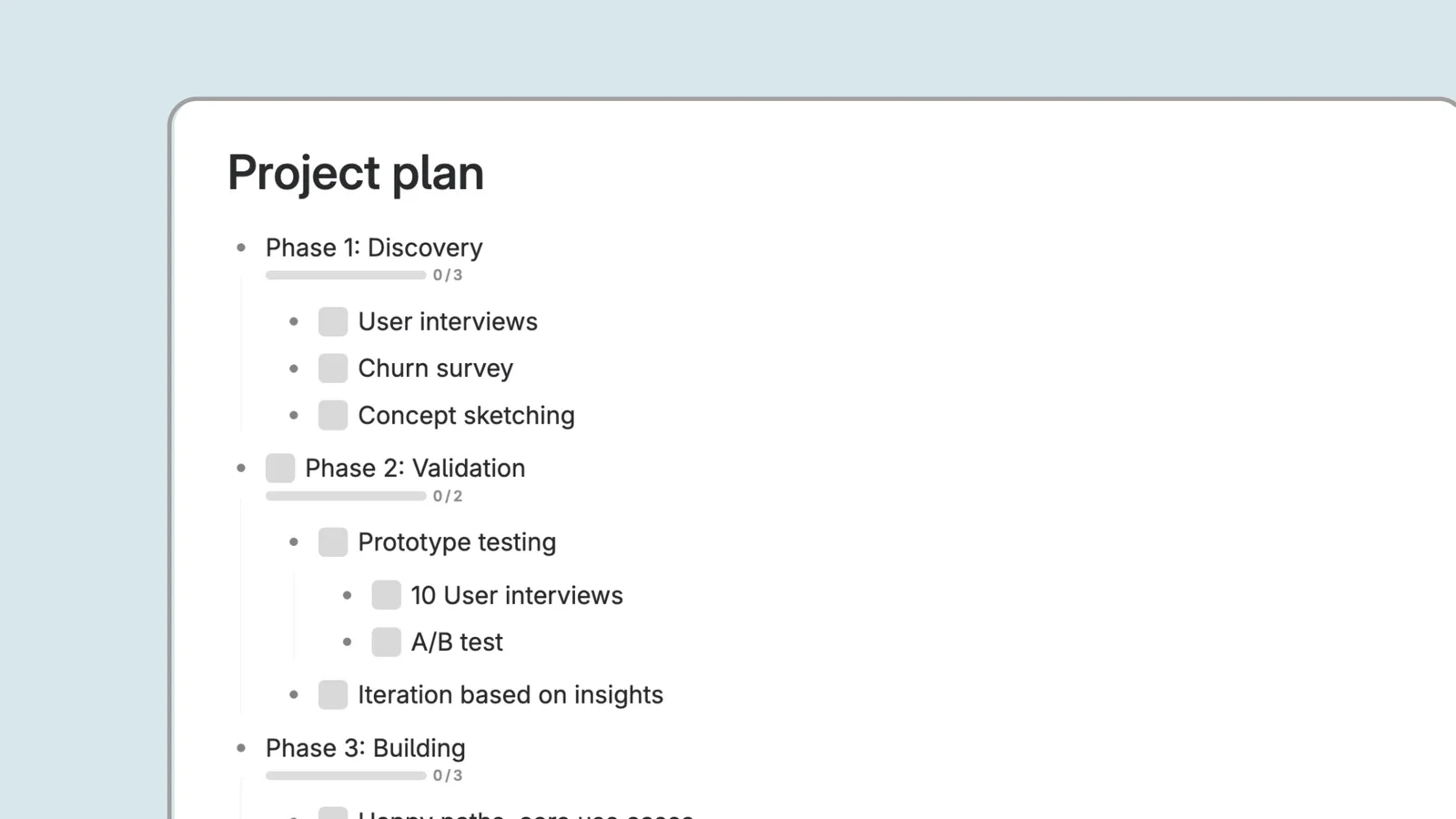The image size is (1456, 819).
Task: Click the bullet beside Phase 2: Validation
Action: pos(241,467)
